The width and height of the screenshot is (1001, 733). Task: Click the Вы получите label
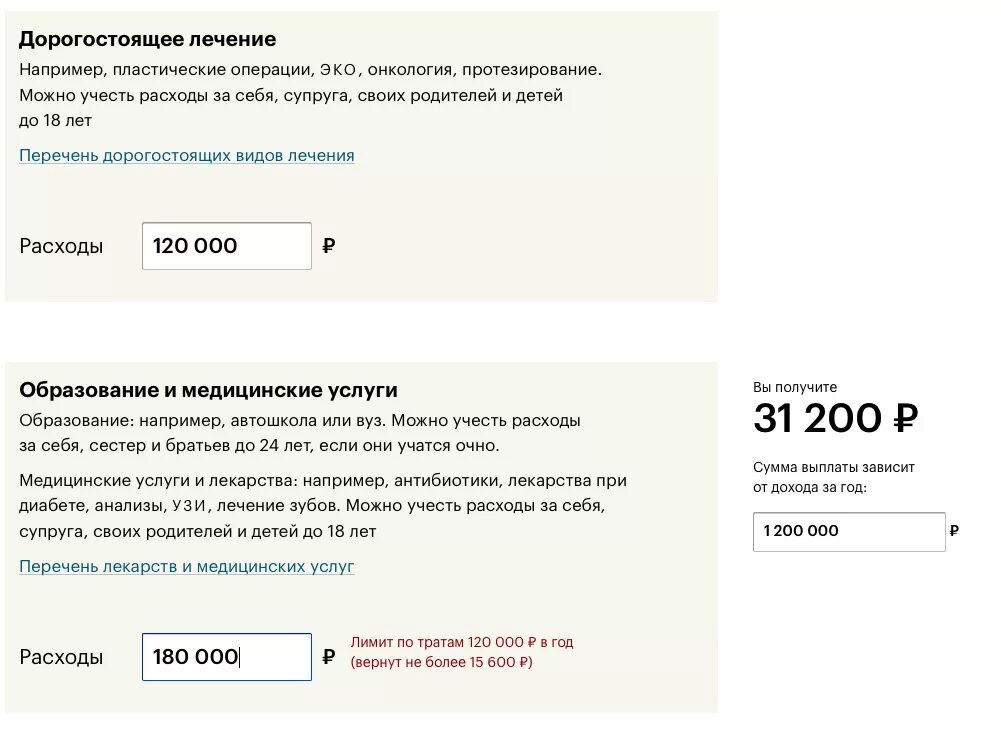point(795,387)
